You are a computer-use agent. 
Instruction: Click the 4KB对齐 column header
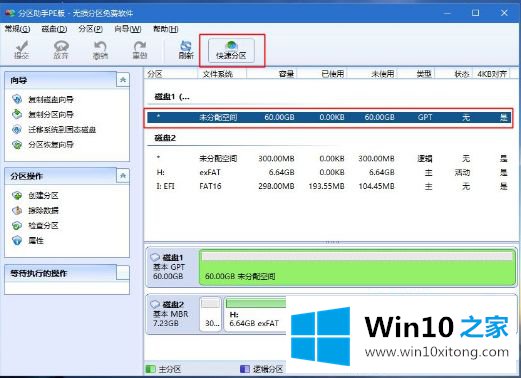[492, 74]
